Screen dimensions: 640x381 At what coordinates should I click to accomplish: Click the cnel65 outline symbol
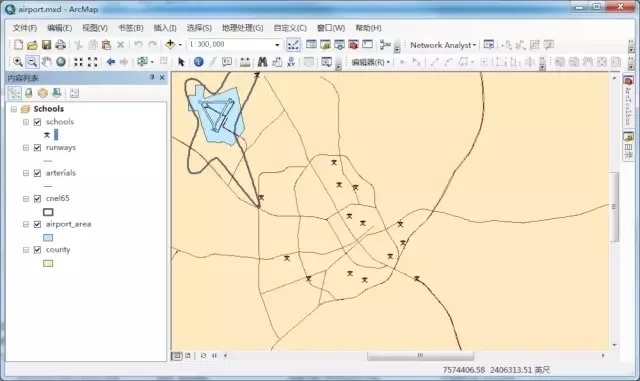click(48, 212)
